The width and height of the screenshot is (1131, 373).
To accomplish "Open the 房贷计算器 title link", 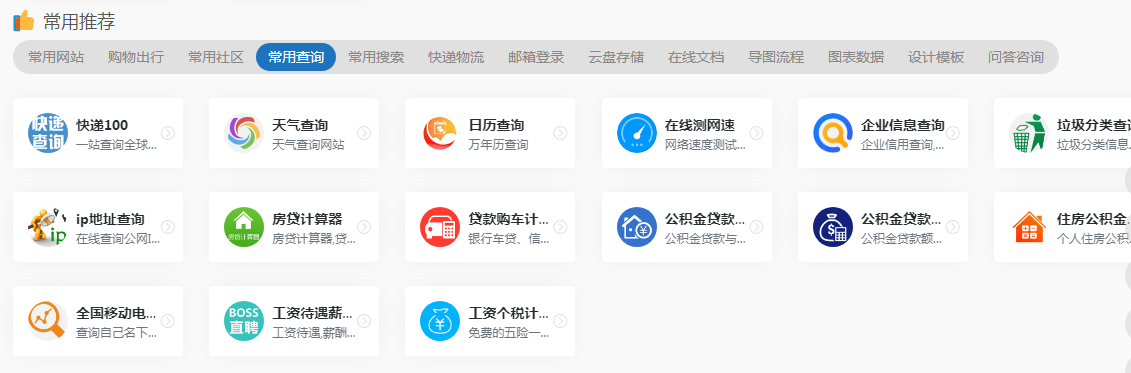I will [x=307, y=219].
